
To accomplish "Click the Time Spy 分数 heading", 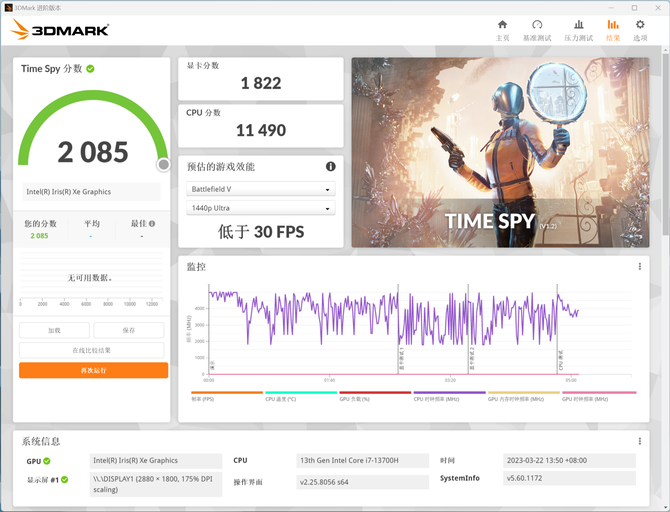I will pos(51,69).
